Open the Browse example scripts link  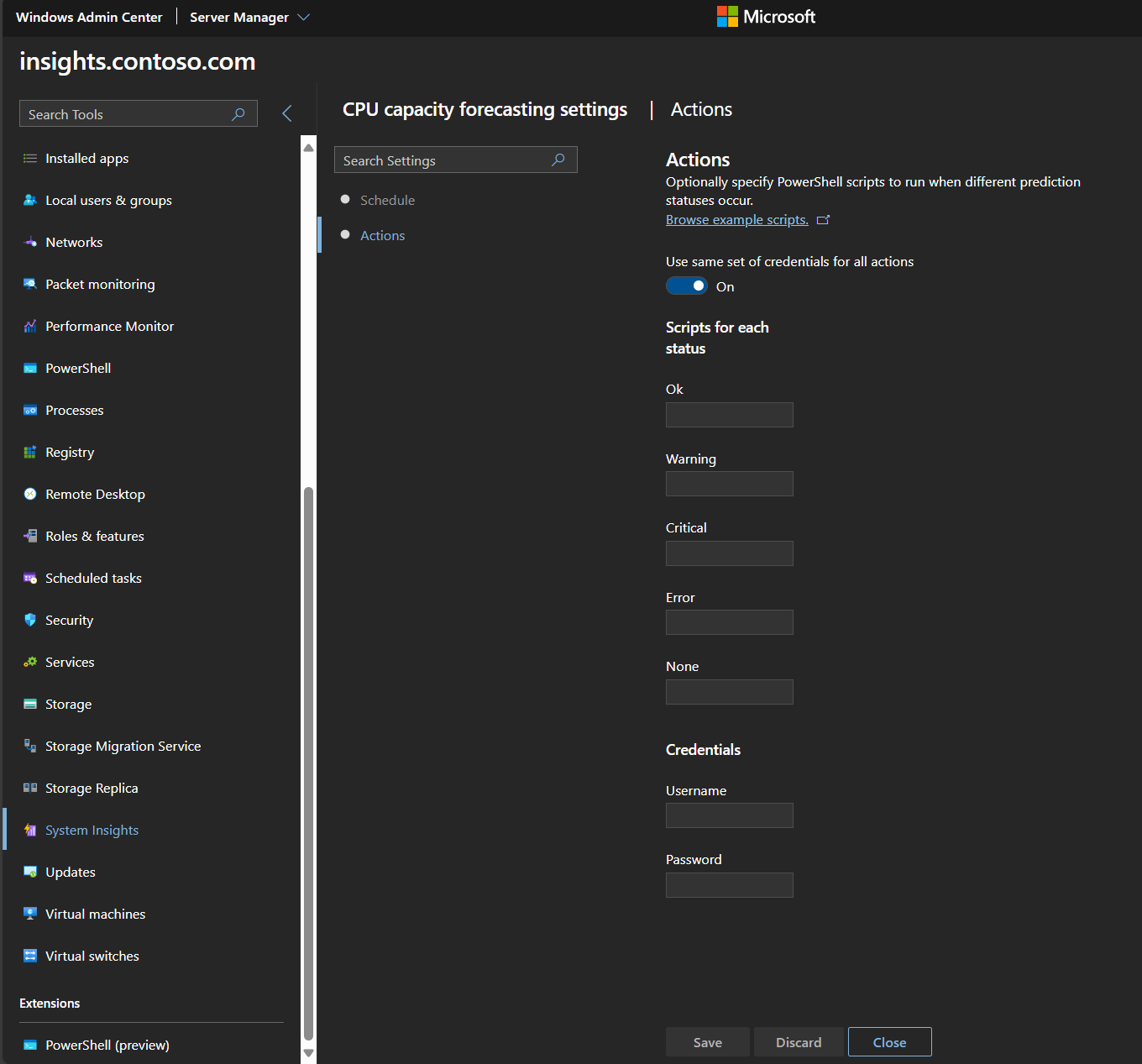click(x=736, y=220)
